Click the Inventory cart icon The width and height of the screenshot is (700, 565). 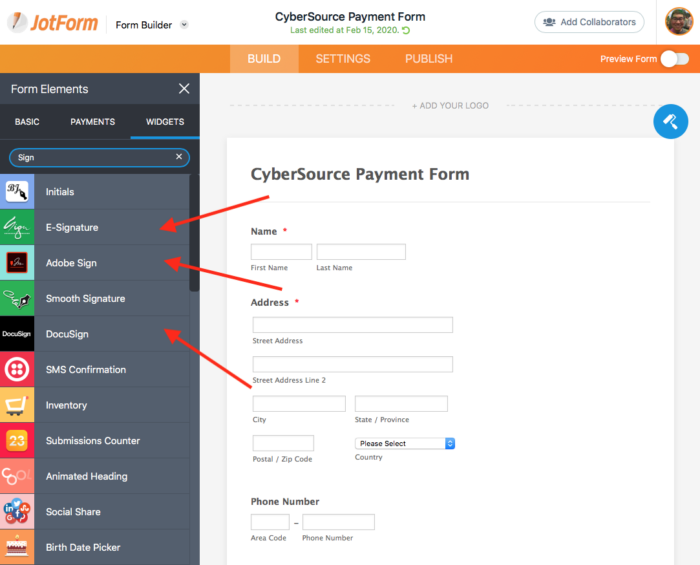(17, 405)
